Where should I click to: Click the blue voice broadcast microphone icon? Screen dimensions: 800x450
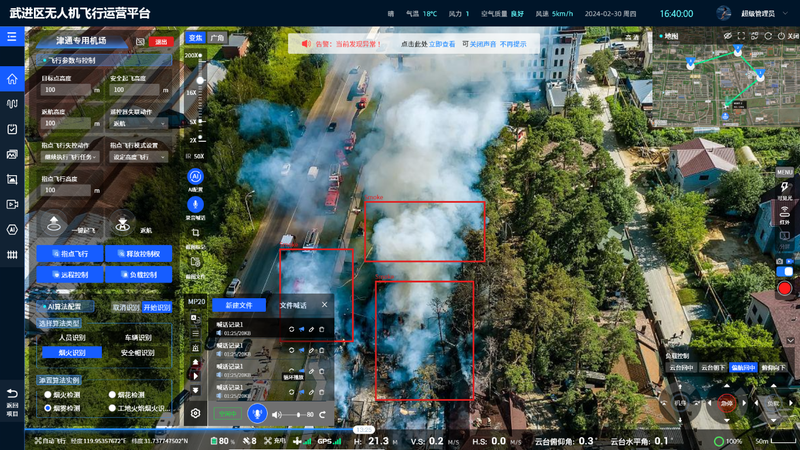point(195,205)
